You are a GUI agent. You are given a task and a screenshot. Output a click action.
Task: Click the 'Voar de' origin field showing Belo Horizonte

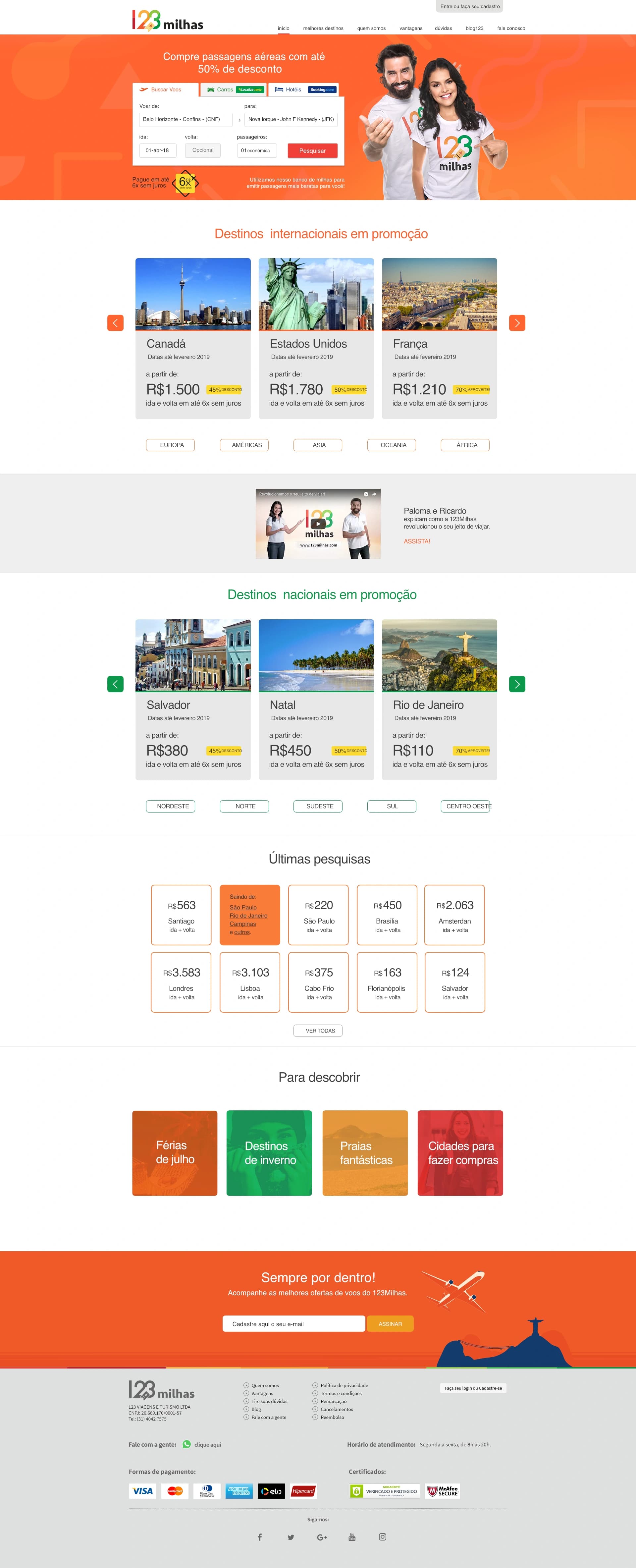185,119
